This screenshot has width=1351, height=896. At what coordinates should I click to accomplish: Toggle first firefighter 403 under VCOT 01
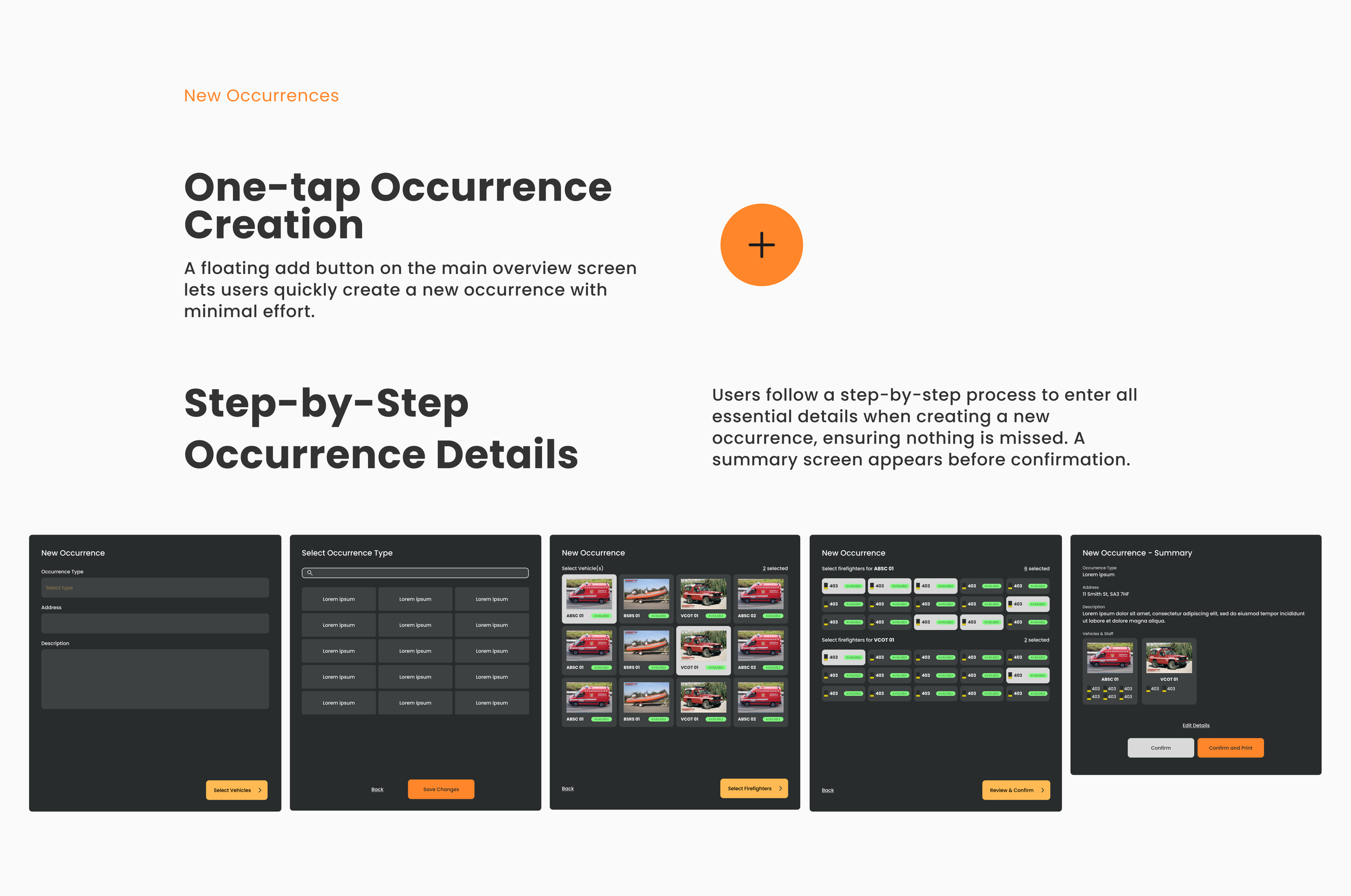pos(843,657)
